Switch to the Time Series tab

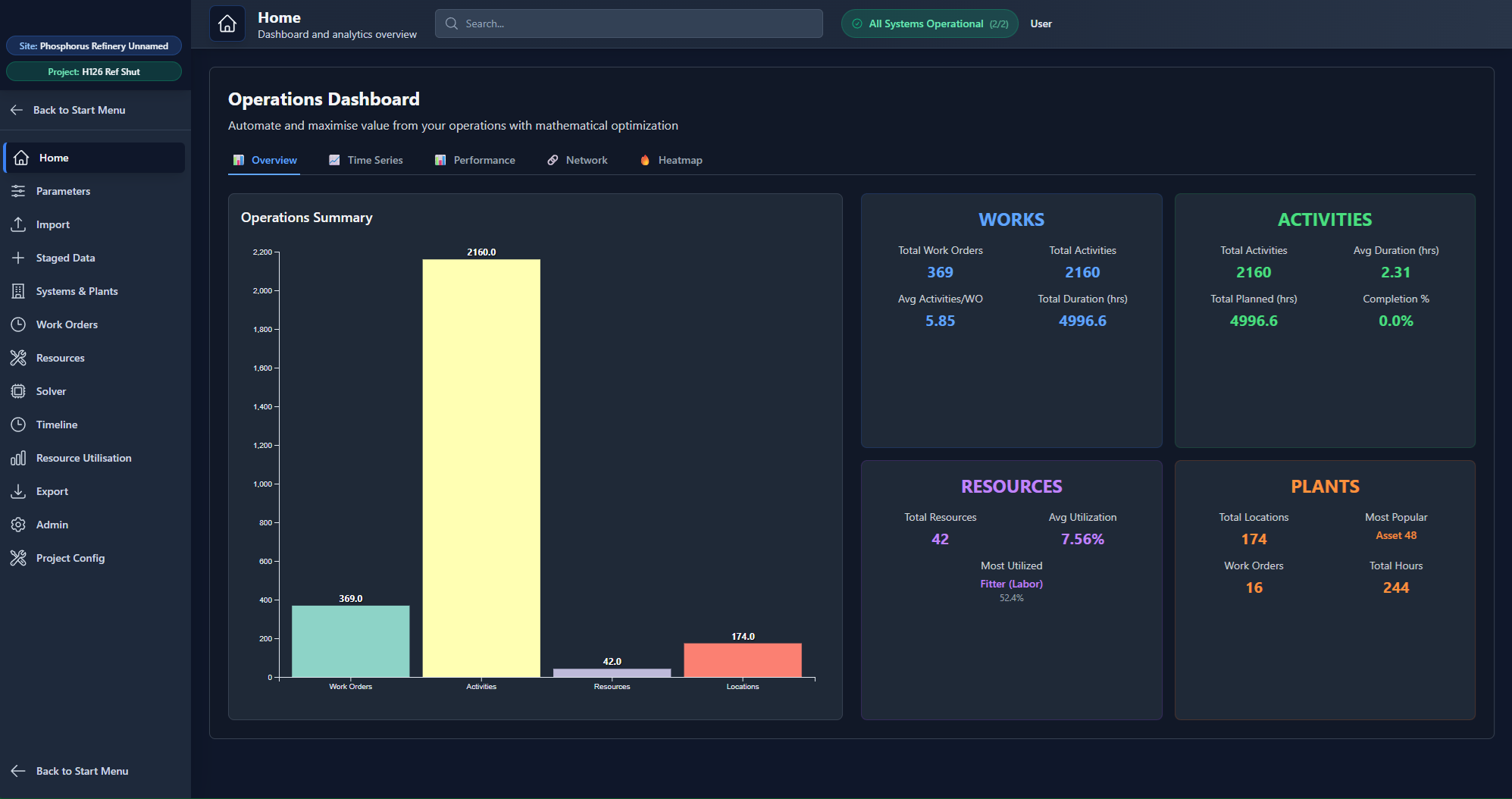click(366, 160)
